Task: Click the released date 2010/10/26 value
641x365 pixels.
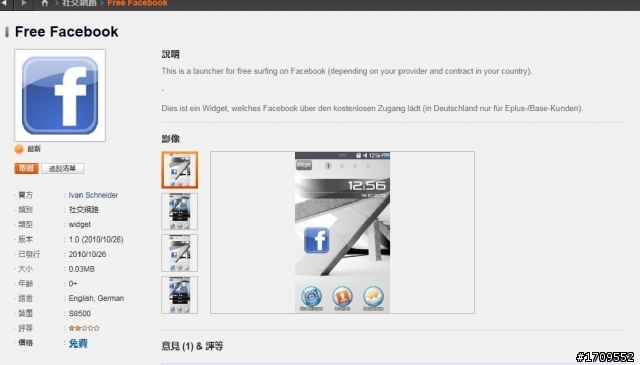Action: tap(87, 254)
